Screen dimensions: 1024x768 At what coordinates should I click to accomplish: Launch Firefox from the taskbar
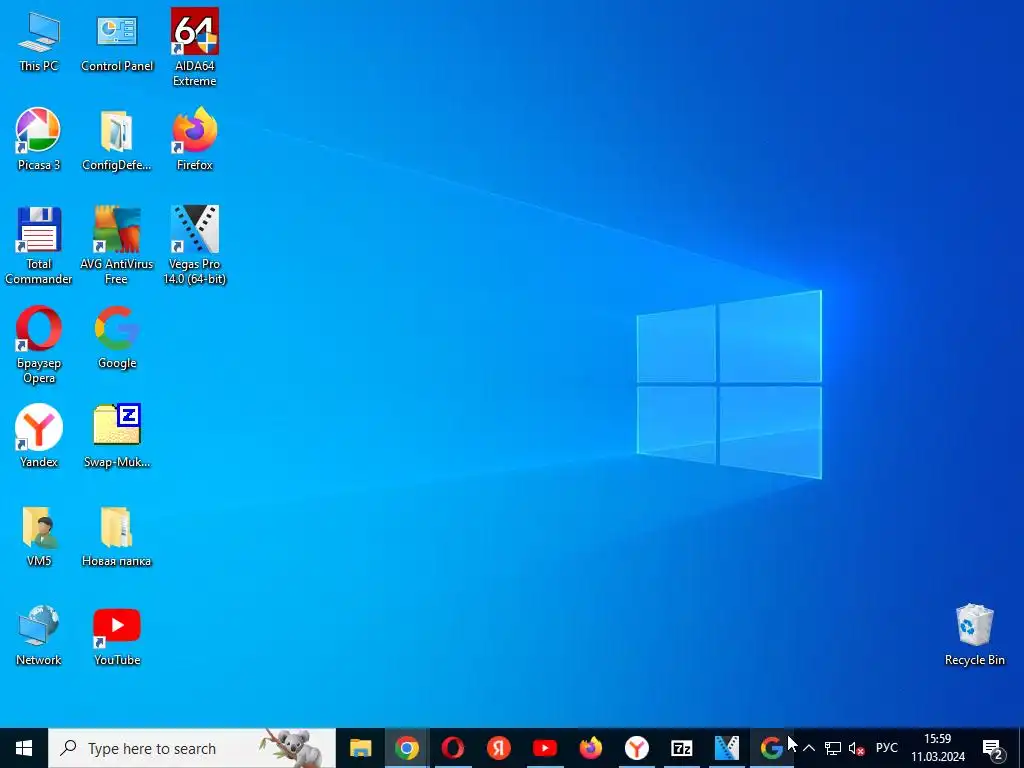590,748
